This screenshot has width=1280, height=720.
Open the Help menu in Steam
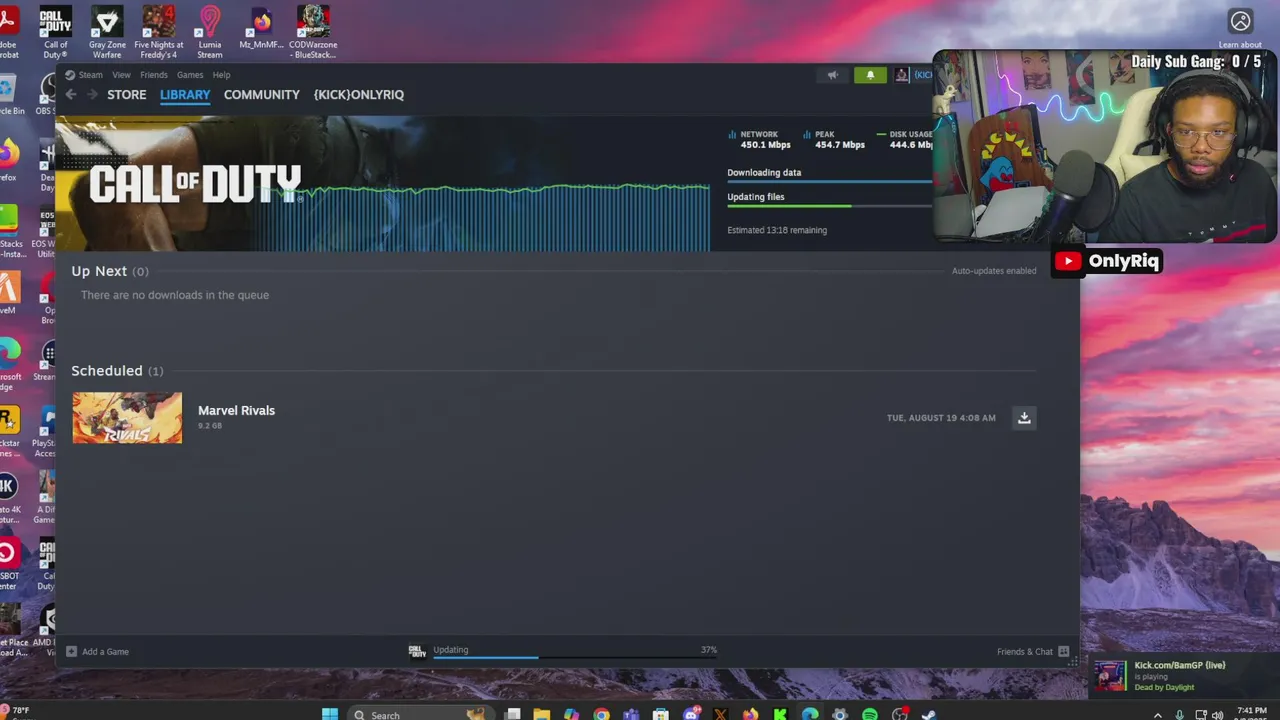tap(221, 75)
